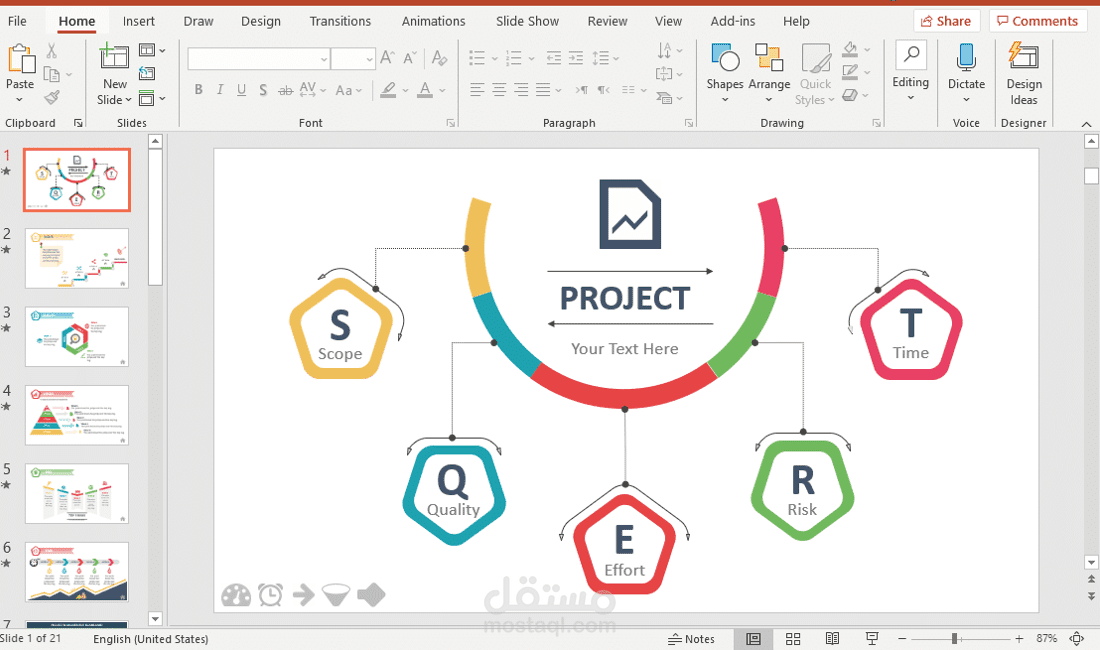Center align the paragraph text
Viewport: 1100px width, 650px height.
[498, 90]
